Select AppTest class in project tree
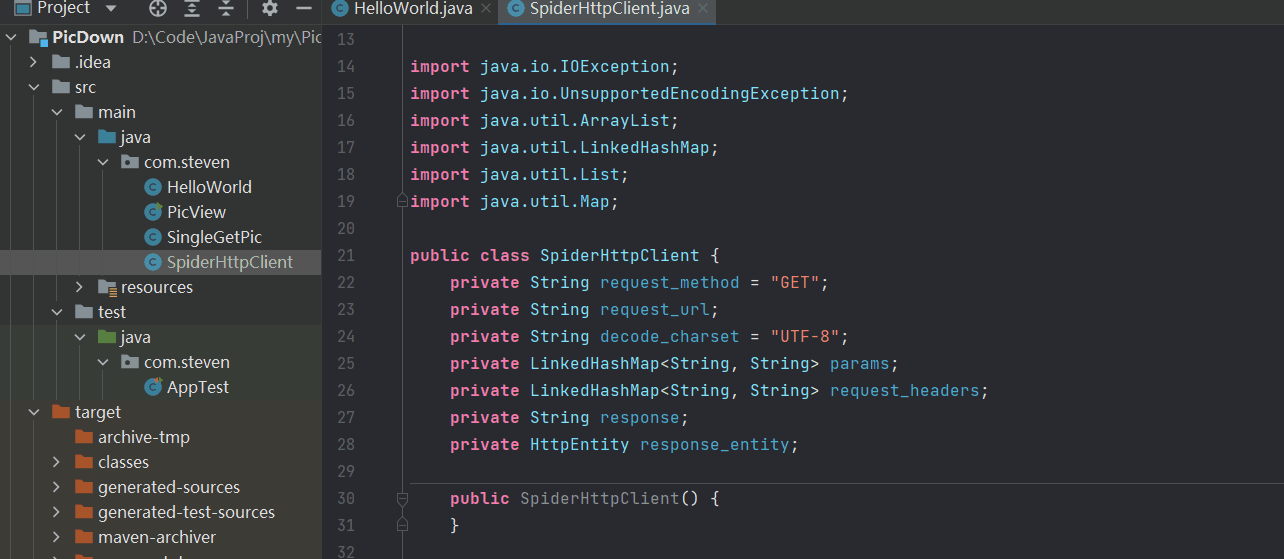This screenshot has height=559, width=1284. click(x=198, y=387)
